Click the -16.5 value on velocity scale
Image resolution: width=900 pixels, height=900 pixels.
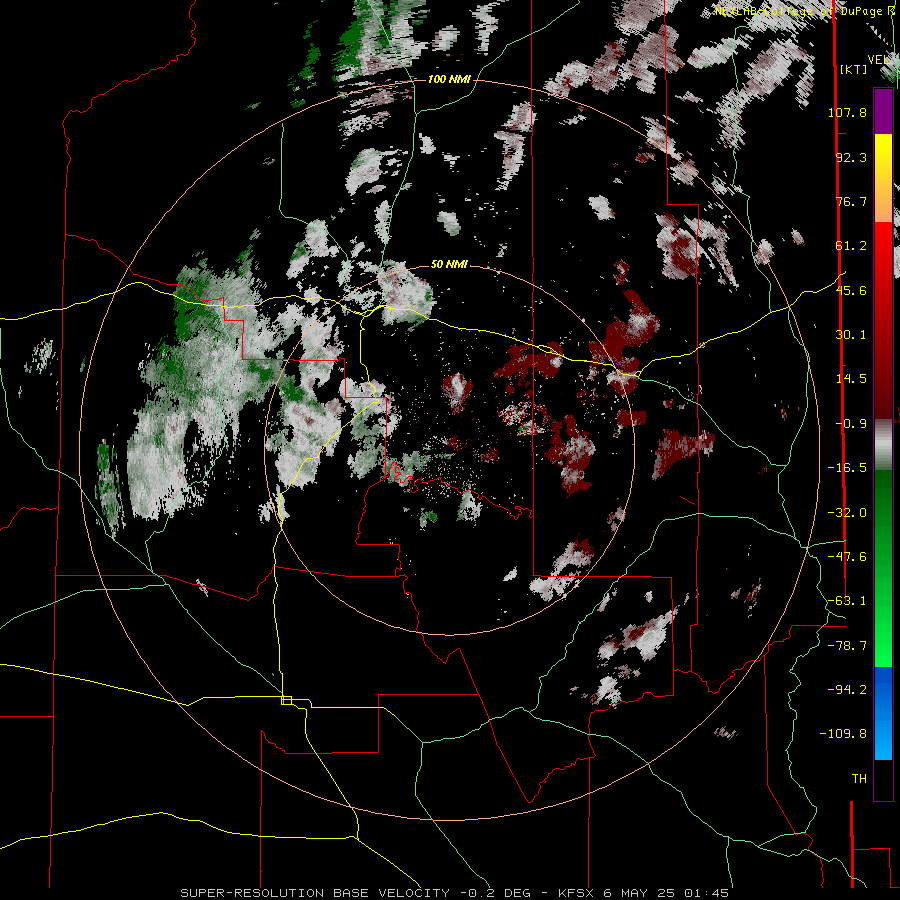coord(847,468)
